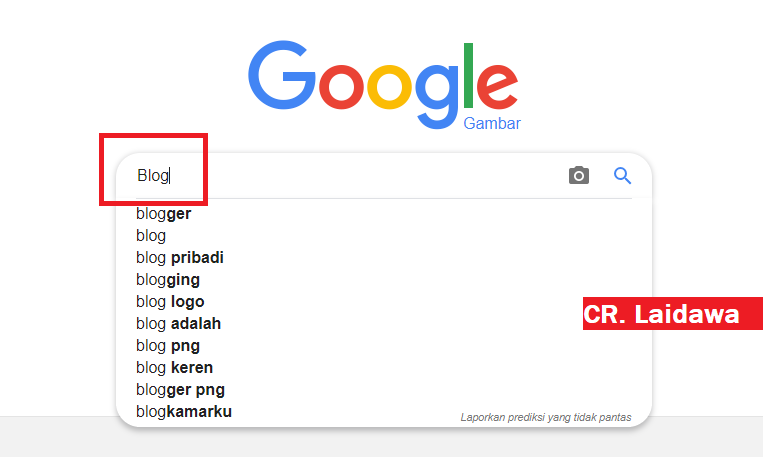Click the camera search-by-image icon

point(579,175)
